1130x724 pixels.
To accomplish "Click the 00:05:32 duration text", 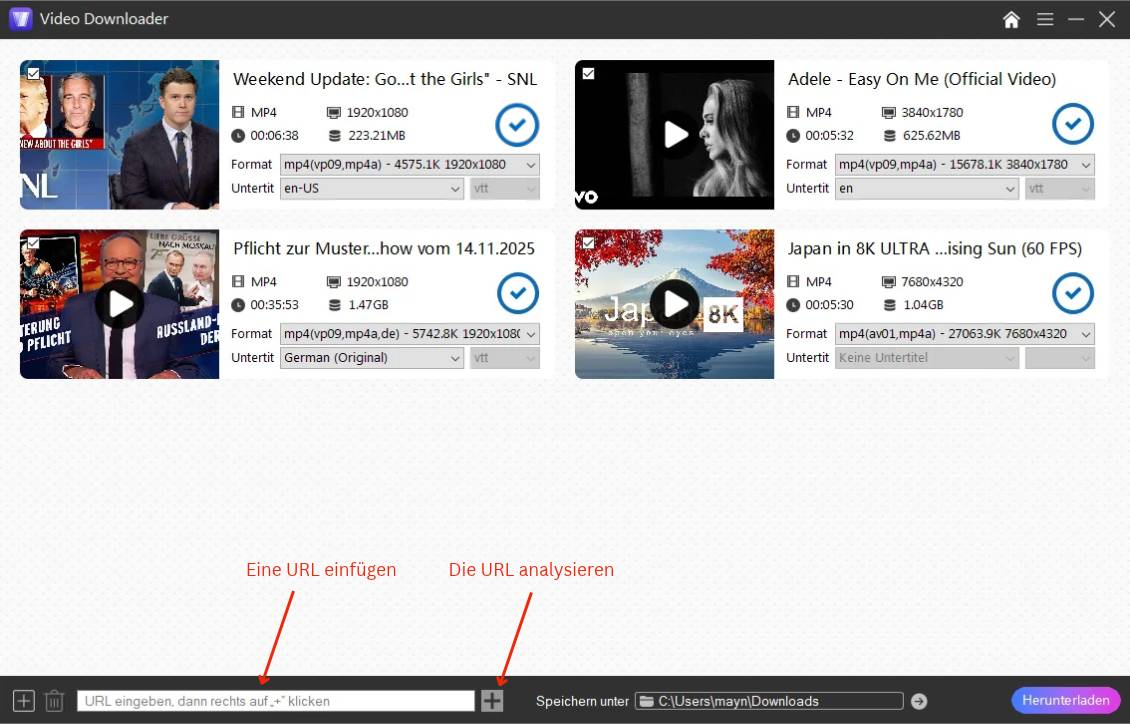I will pos(829,135).
